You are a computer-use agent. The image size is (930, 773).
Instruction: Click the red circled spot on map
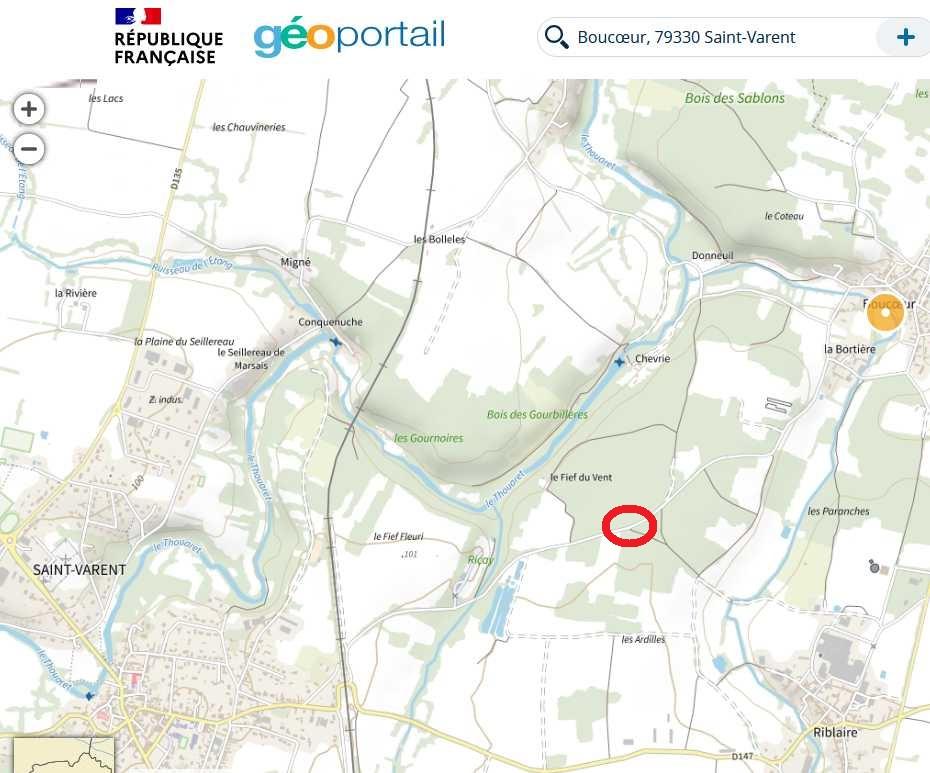629,526
